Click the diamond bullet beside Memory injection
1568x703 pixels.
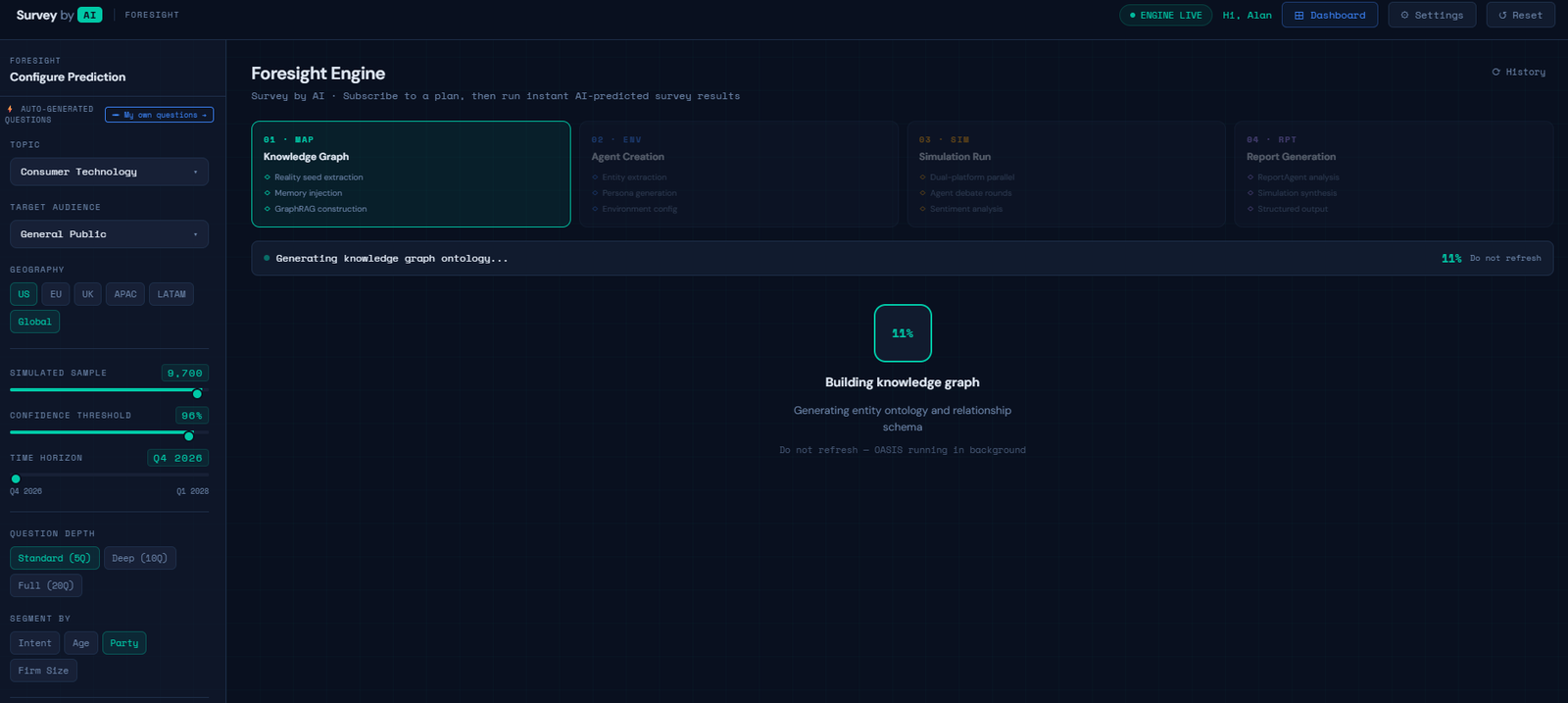267,193
